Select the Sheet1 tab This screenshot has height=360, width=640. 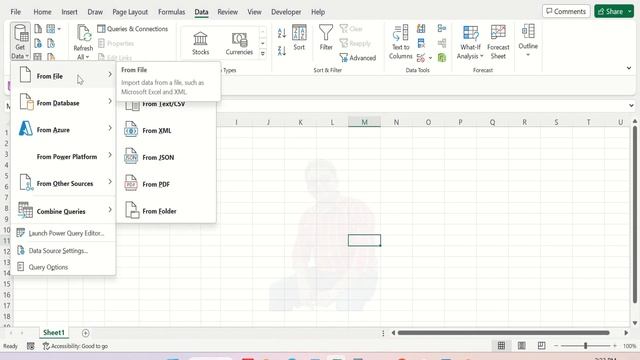54,333
